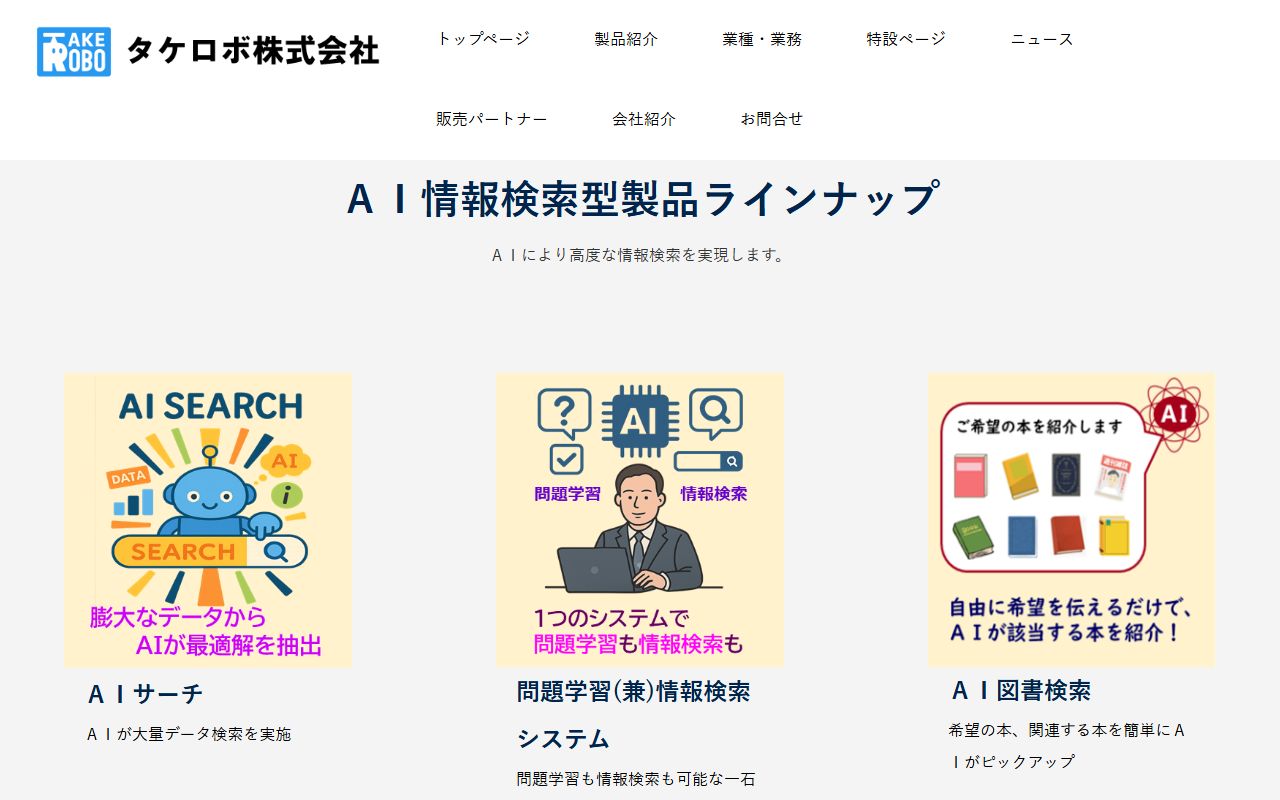
Task: Open the 製品紹介 menu item
Action: (626, 39)
